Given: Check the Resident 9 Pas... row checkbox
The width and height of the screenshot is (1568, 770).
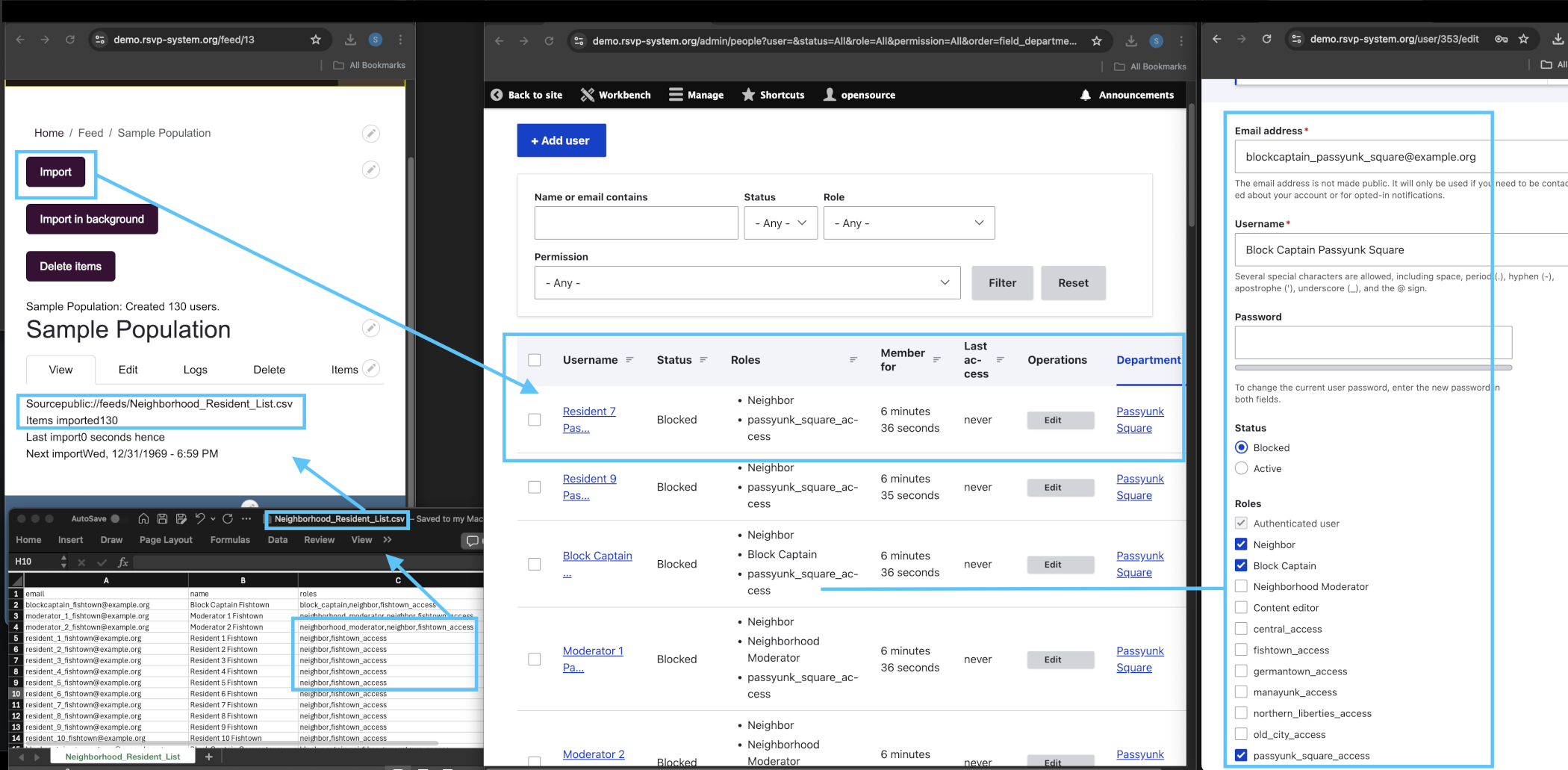Looking at the screenshot, I should [x=535, y=487].
